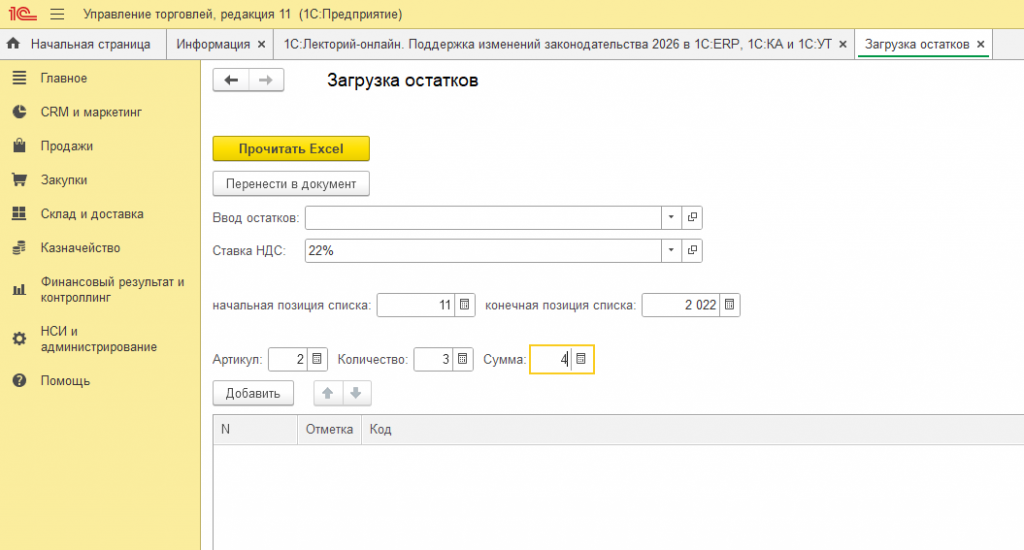This screenshot has width=1024, height=550.
Task: Move row up with the up arrow
Action: coord(328,393)
